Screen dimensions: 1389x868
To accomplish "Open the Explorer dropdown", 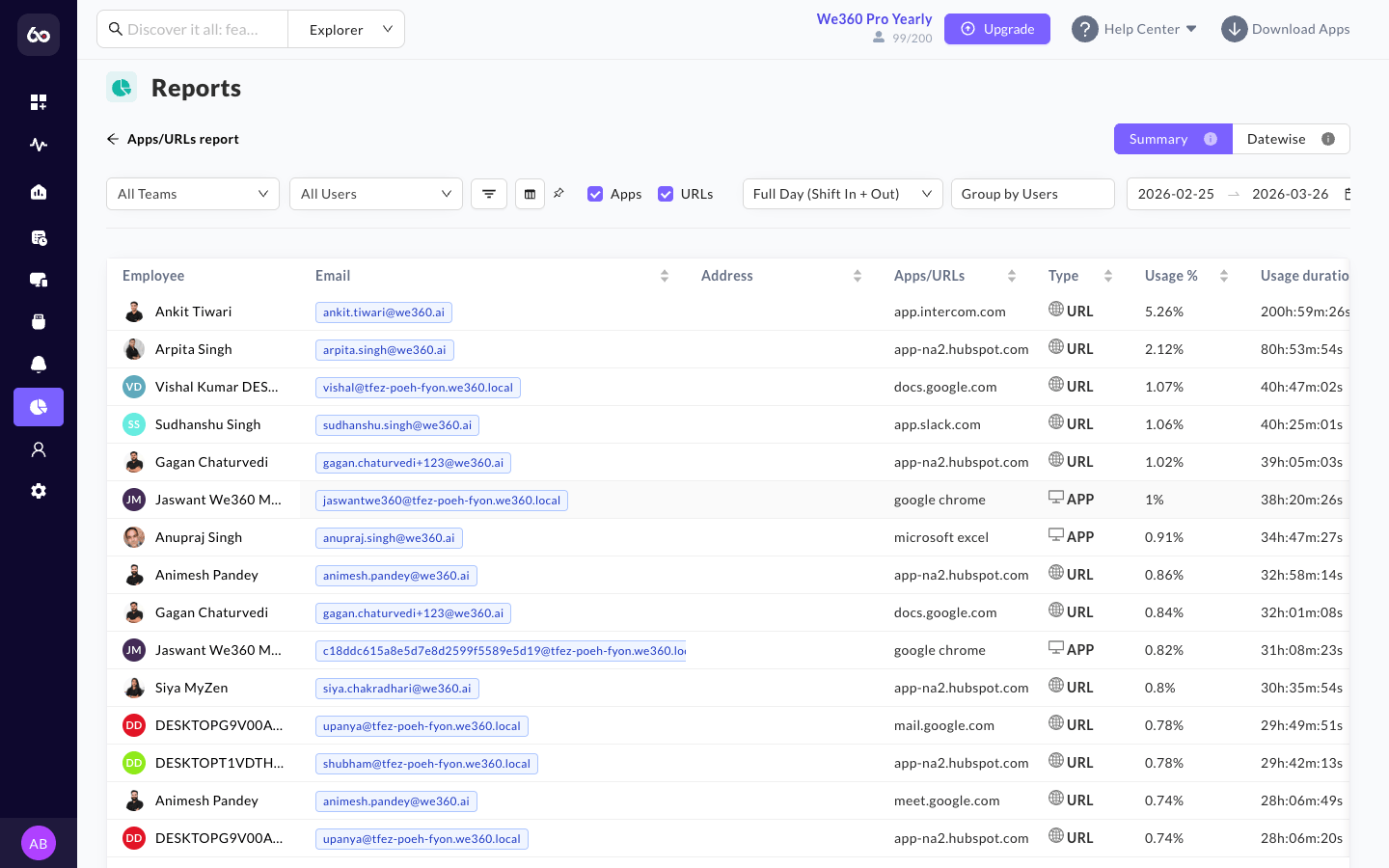I will [x=346, y=29].
